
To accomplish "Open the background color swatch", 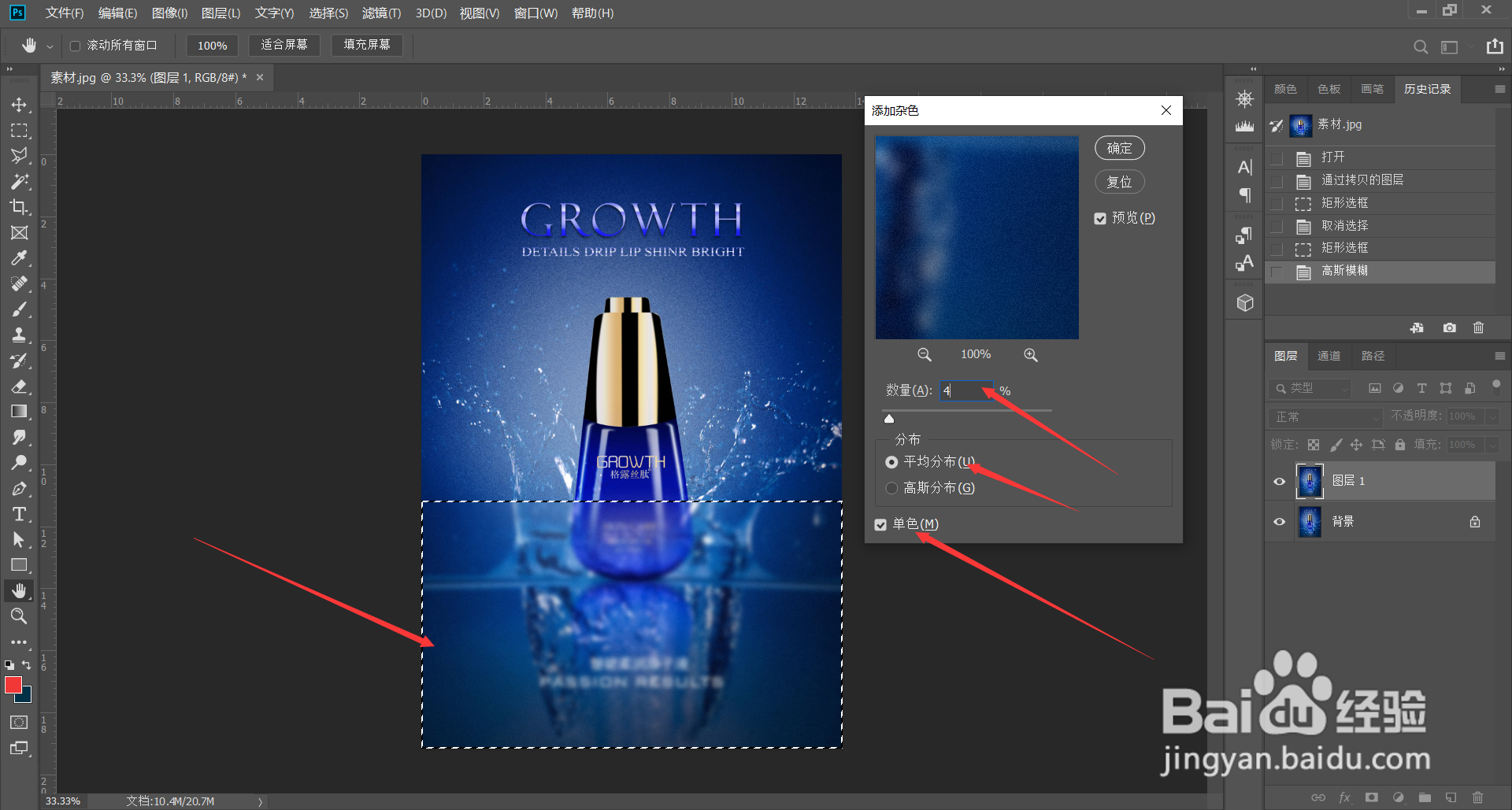I will pyautogui.click(x=26, y=696).
